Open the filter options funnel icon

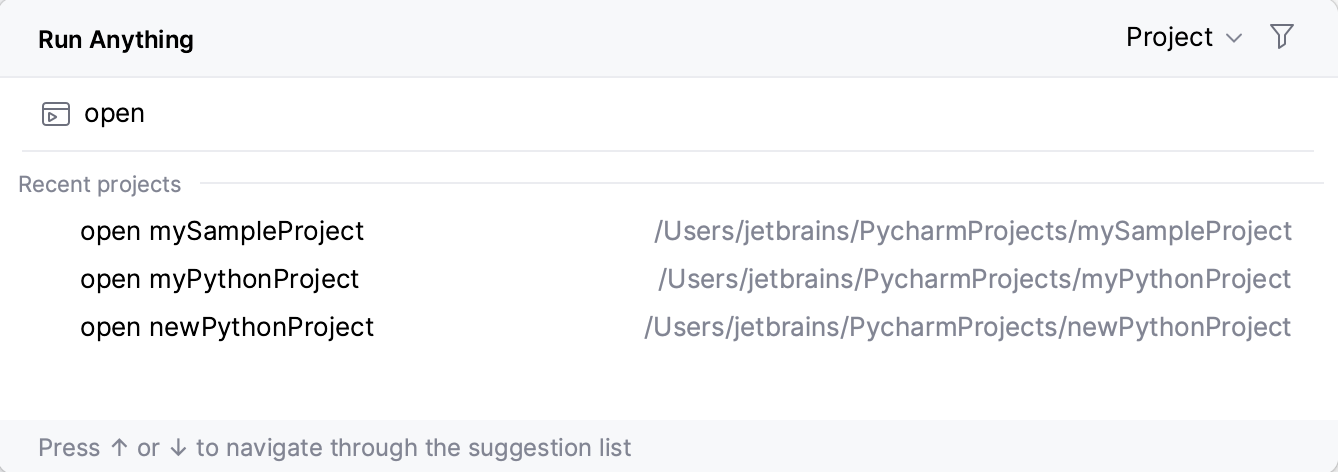tap(1281, 38)
